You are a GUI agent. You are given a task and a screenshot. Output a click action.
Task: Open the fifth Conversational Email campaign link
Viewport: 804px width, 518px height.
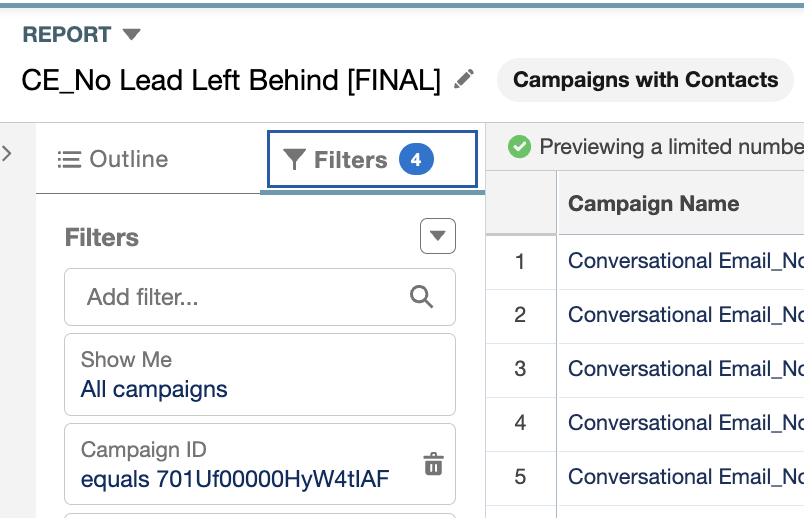pos(686,477)
